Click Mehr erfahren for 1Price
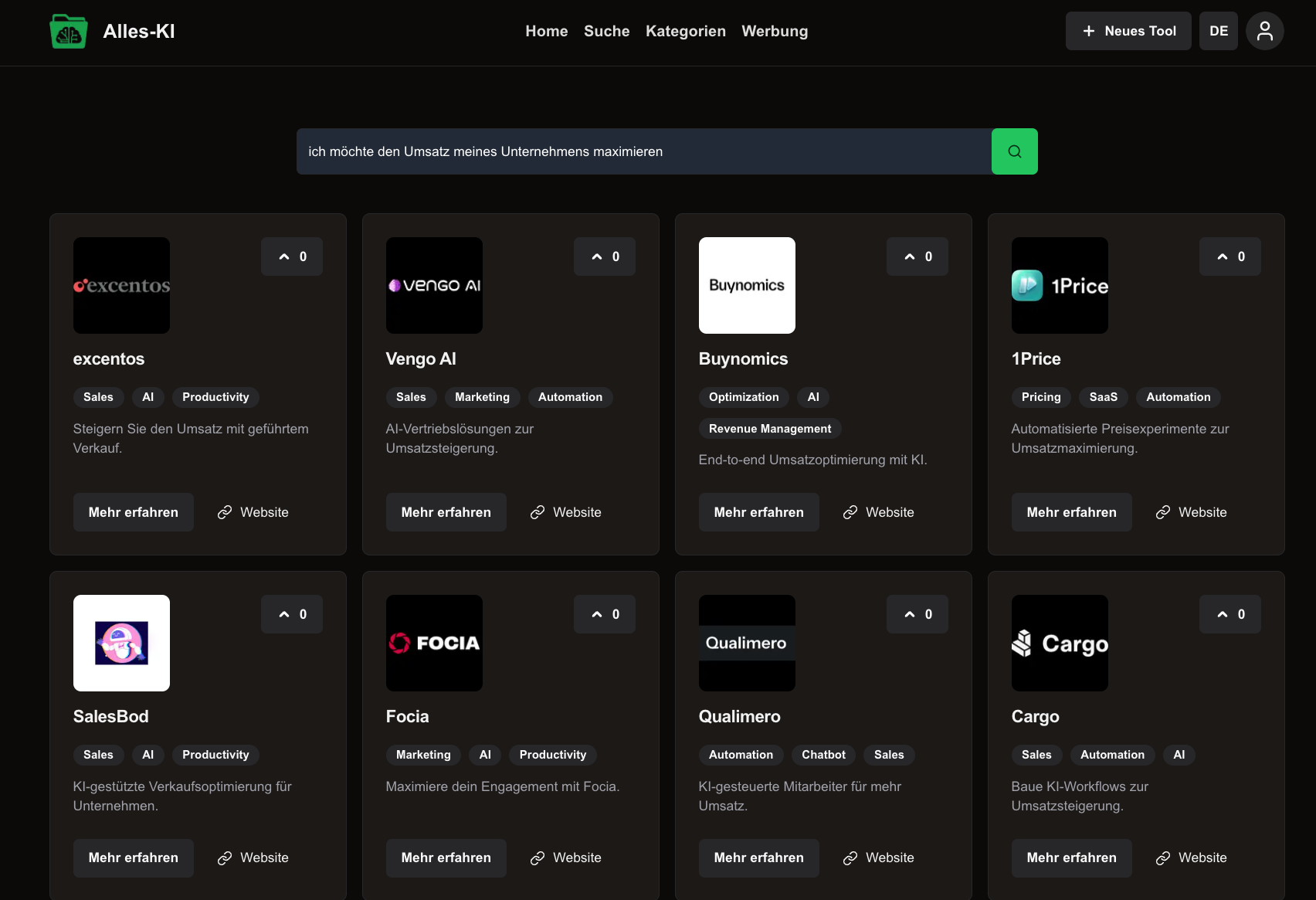 [1072, 512]
